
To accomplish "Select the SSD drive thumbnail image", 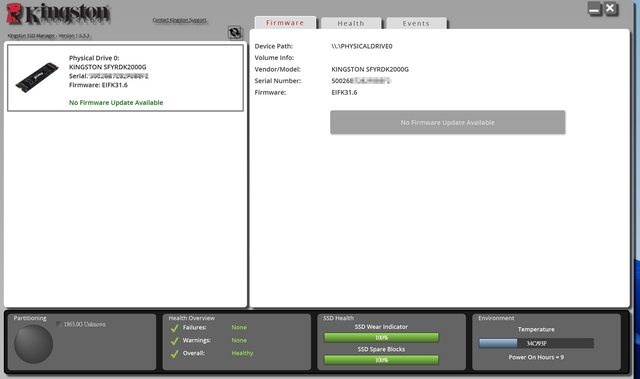I will 37,77.
